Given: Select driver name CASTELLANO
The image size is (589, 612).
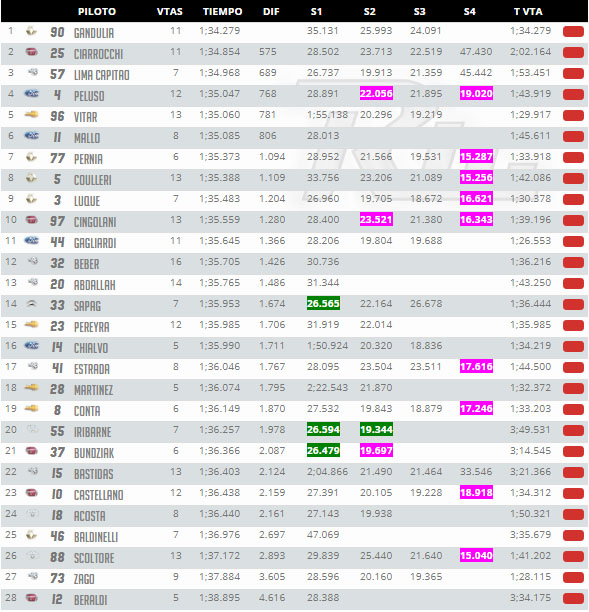Looking at the screenshot, I should (99, 495).
